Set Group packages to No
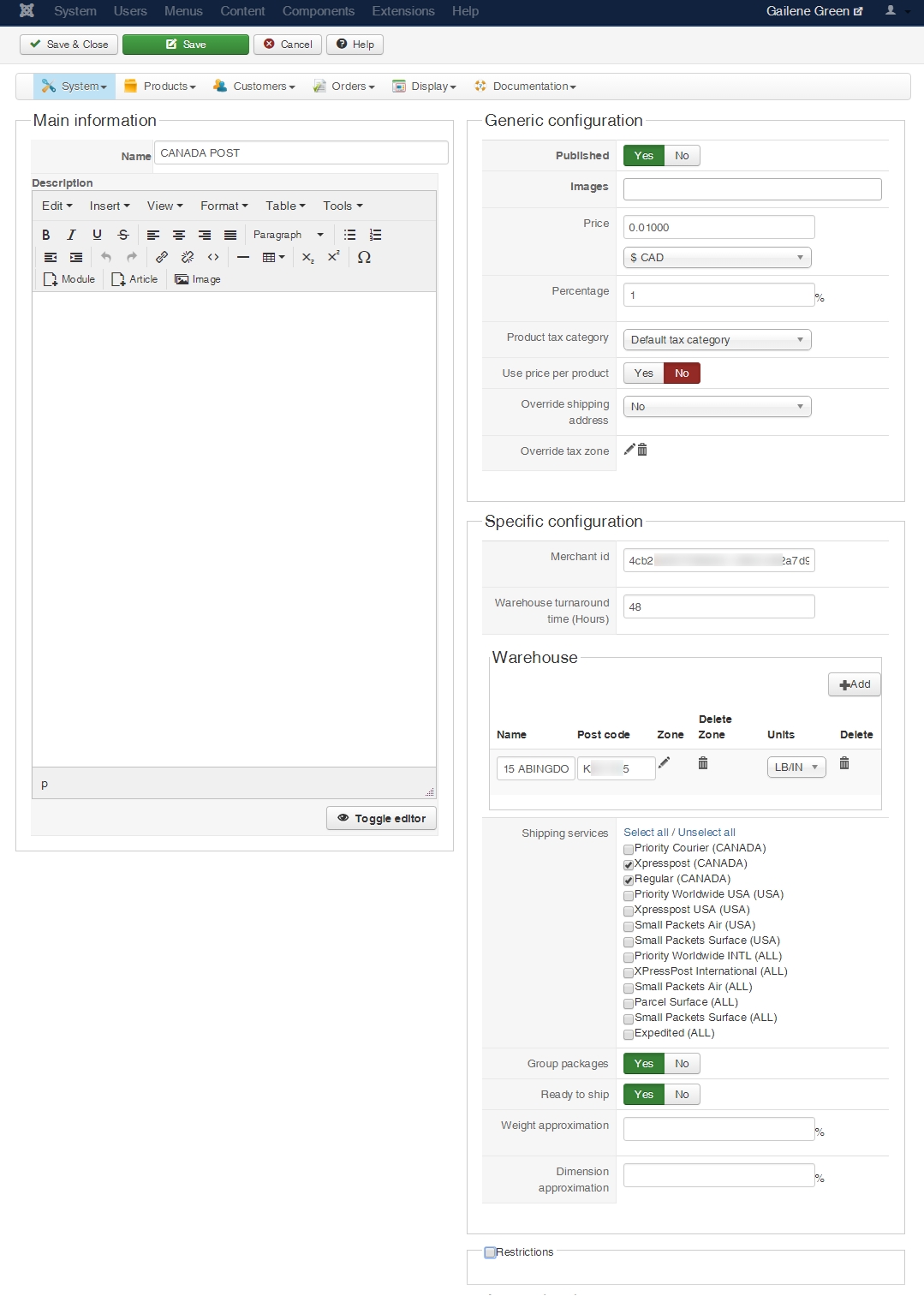This screenshot has height=1296, width=924. point(682,1064)
